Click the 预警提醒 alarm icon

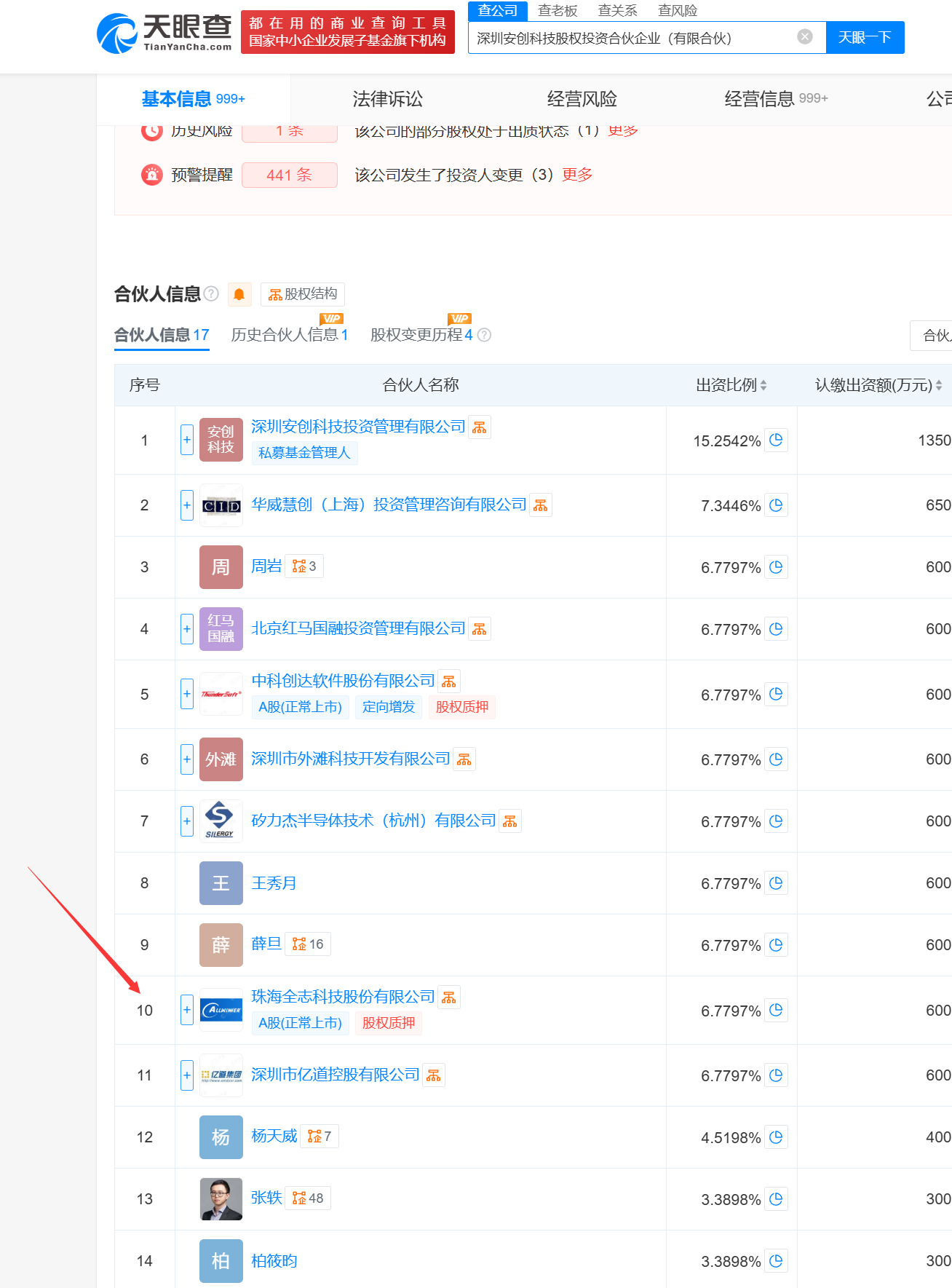(152, 175)
